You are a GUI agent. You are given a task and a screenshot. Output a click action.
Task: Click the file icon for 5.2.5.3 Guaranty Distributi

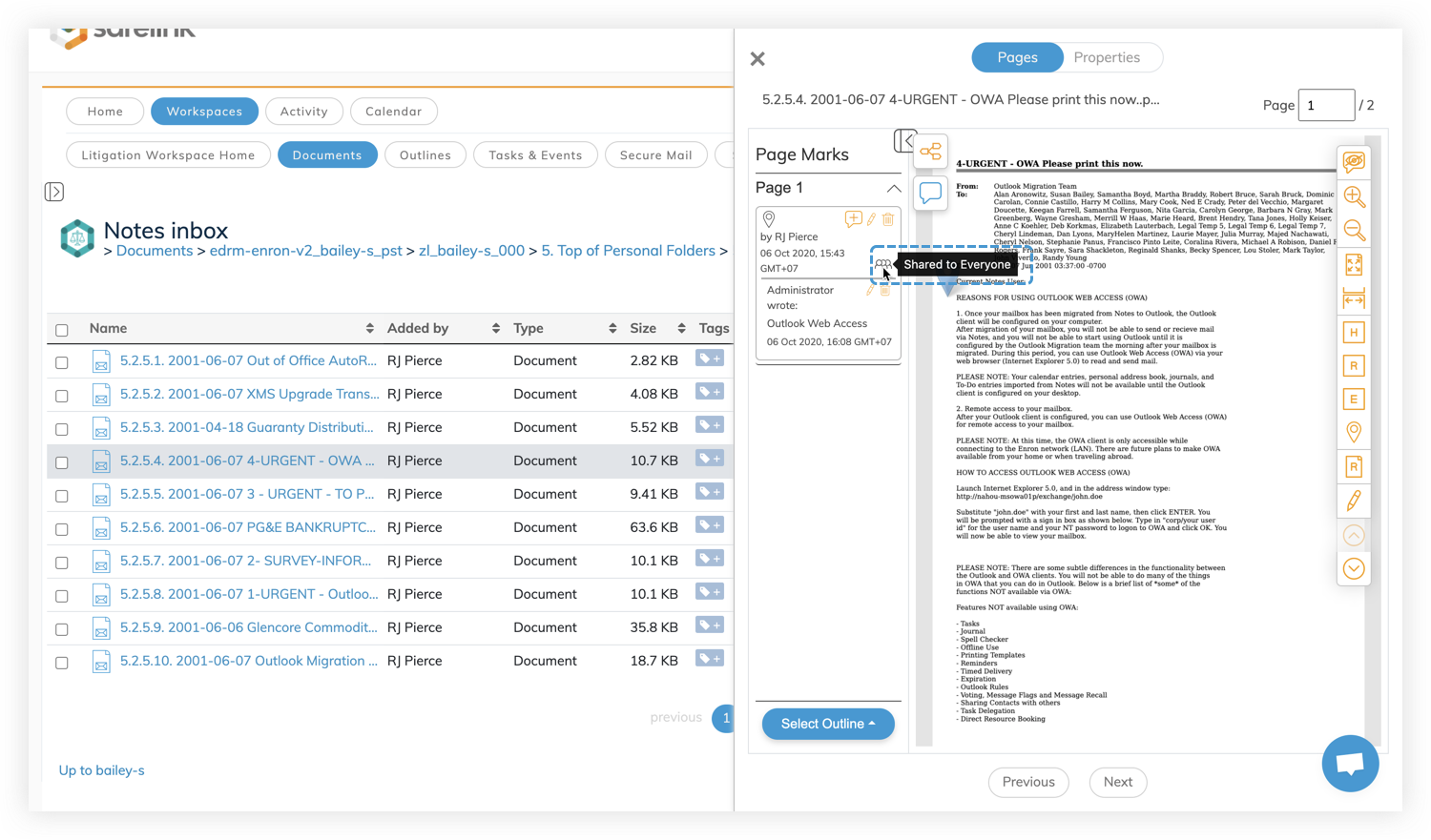(x=101, y=428)
